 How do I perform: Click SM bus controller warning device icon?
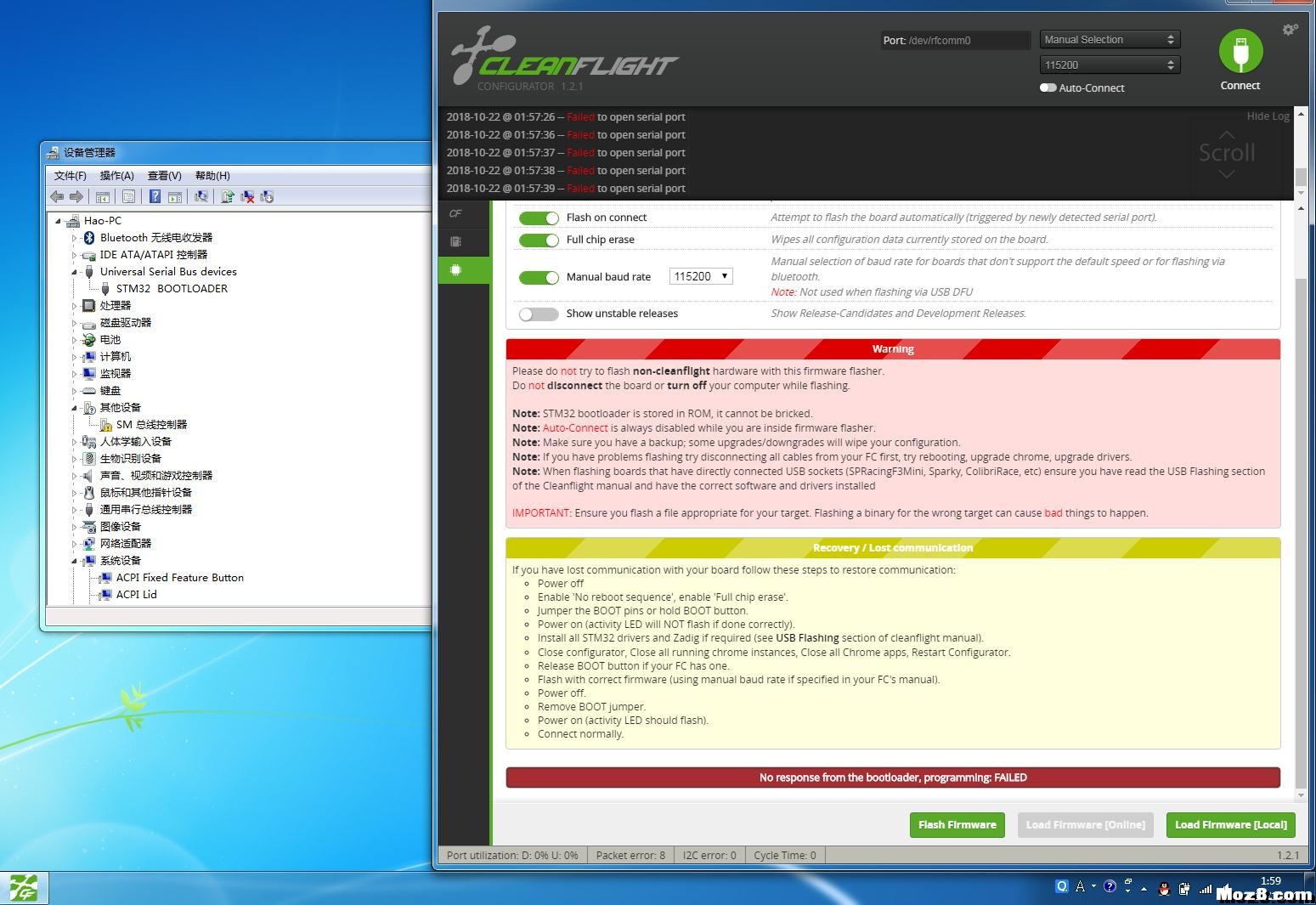tap(105, 424)
